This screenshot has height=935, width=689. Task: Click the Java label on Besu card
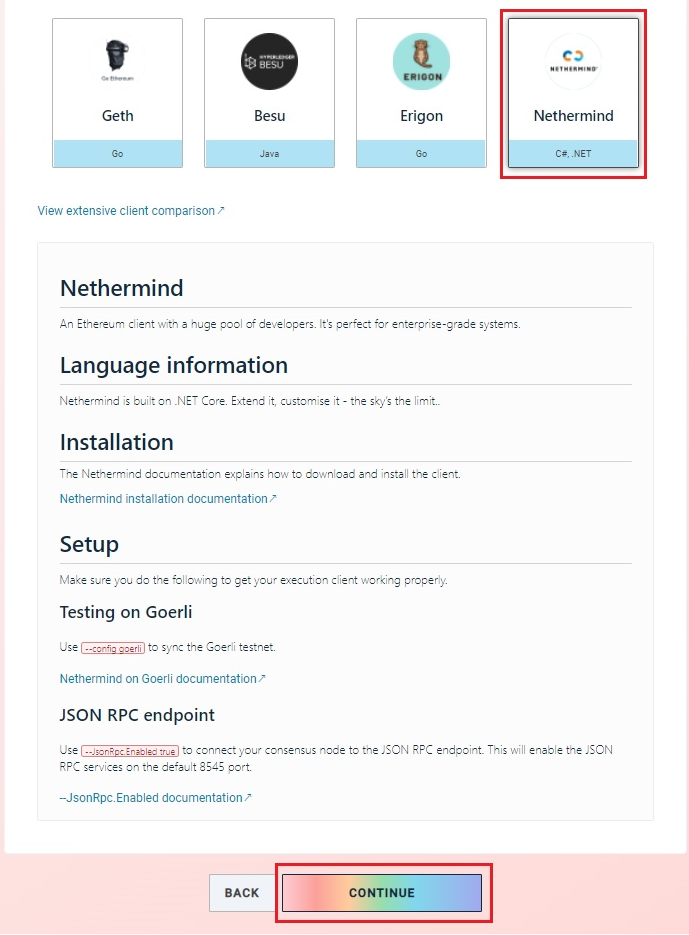tap(270, 154)
